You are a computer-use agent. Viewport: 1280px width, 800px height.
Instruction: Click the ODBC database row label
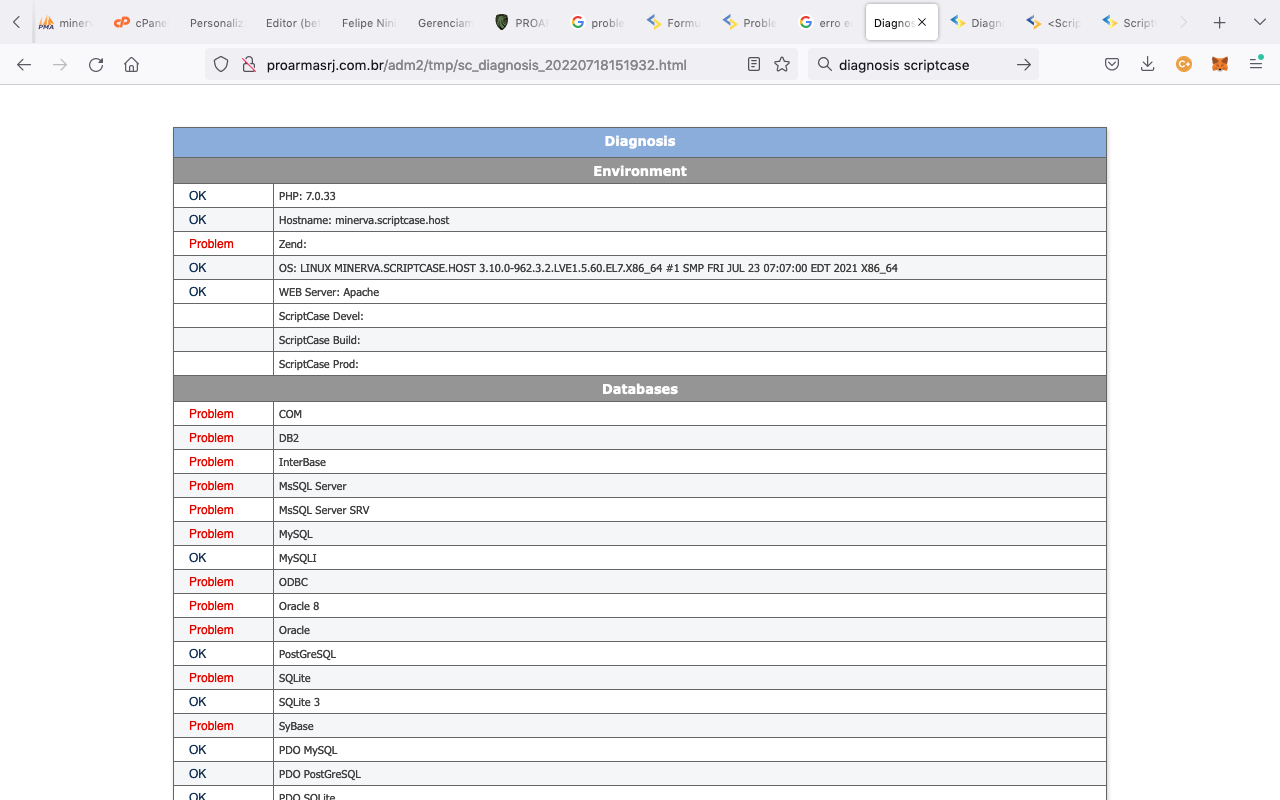tap(293, 582)
